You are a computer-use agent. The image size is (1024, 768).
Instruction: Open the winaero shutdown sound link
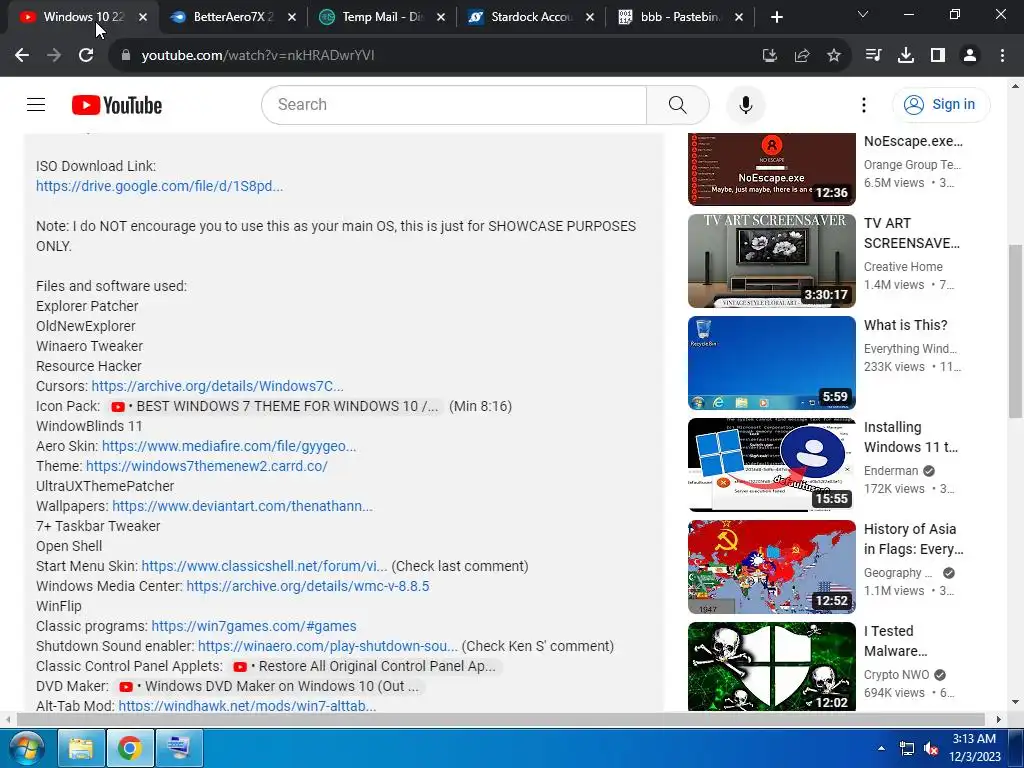pyautogui.click(x=328, y=646)
